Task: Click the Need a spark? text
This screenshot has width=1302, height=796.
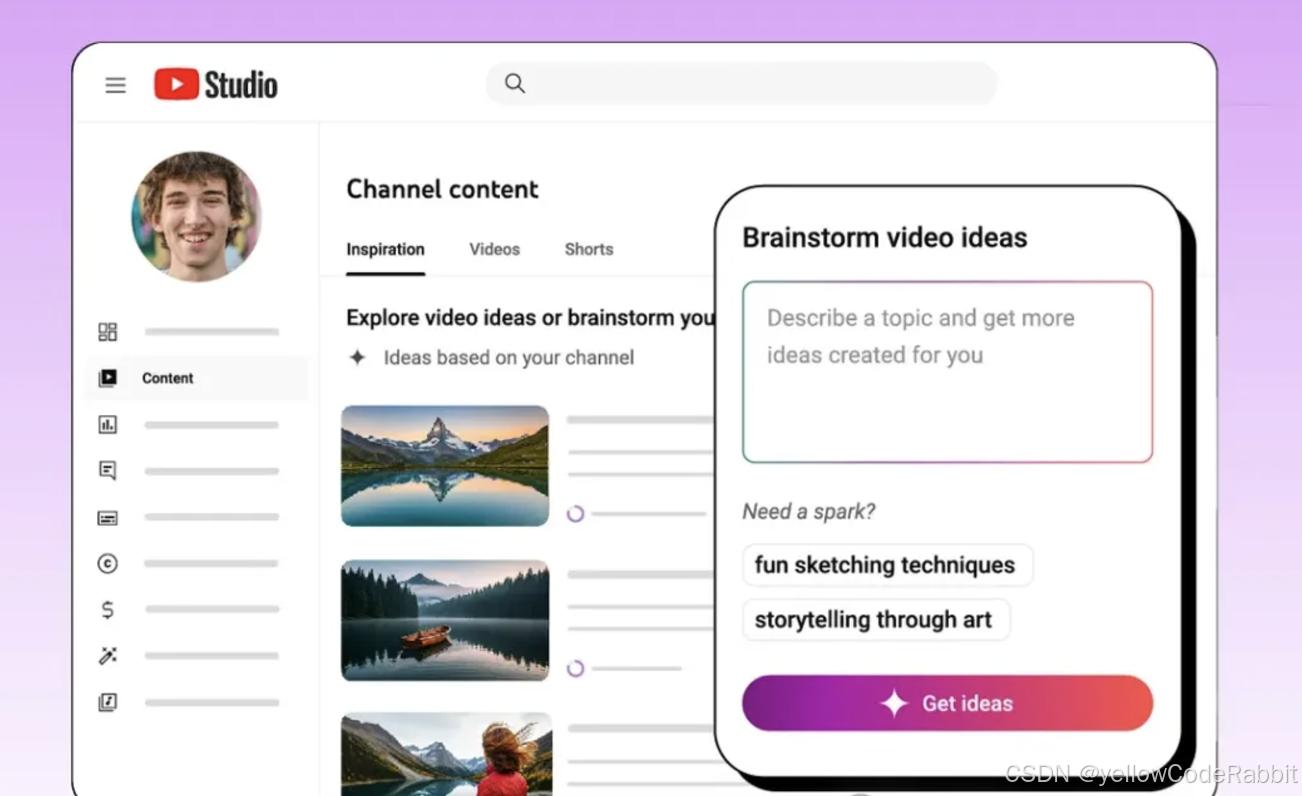Action: pos(808,511)
